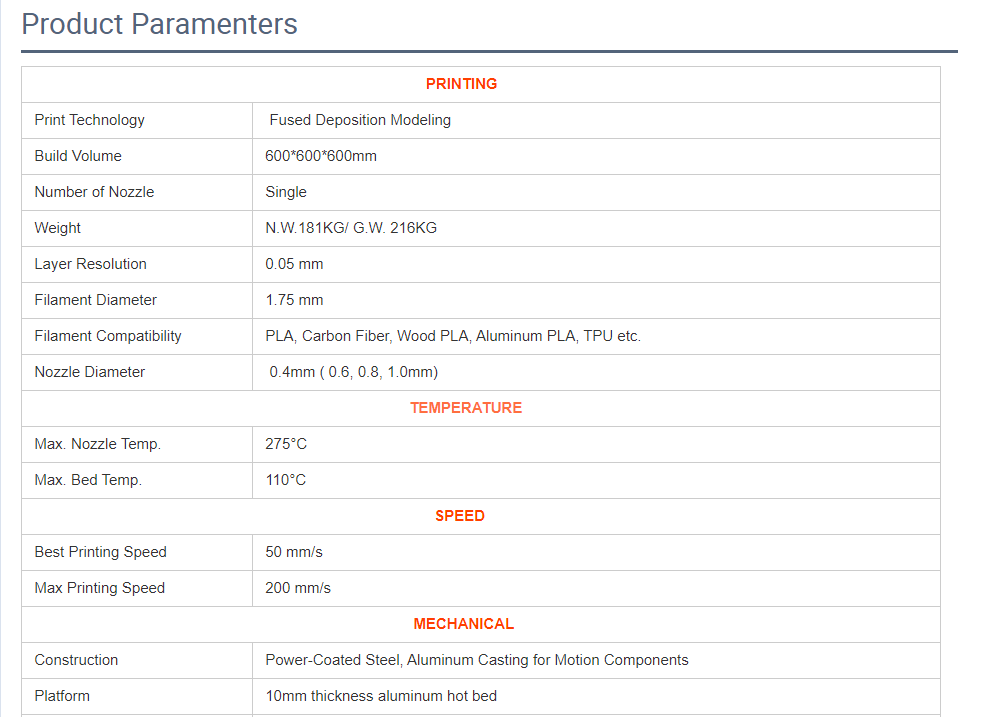Select the TEMPERATURE section header
Viewport: 984px width, 717px height.
click(466, 408)
